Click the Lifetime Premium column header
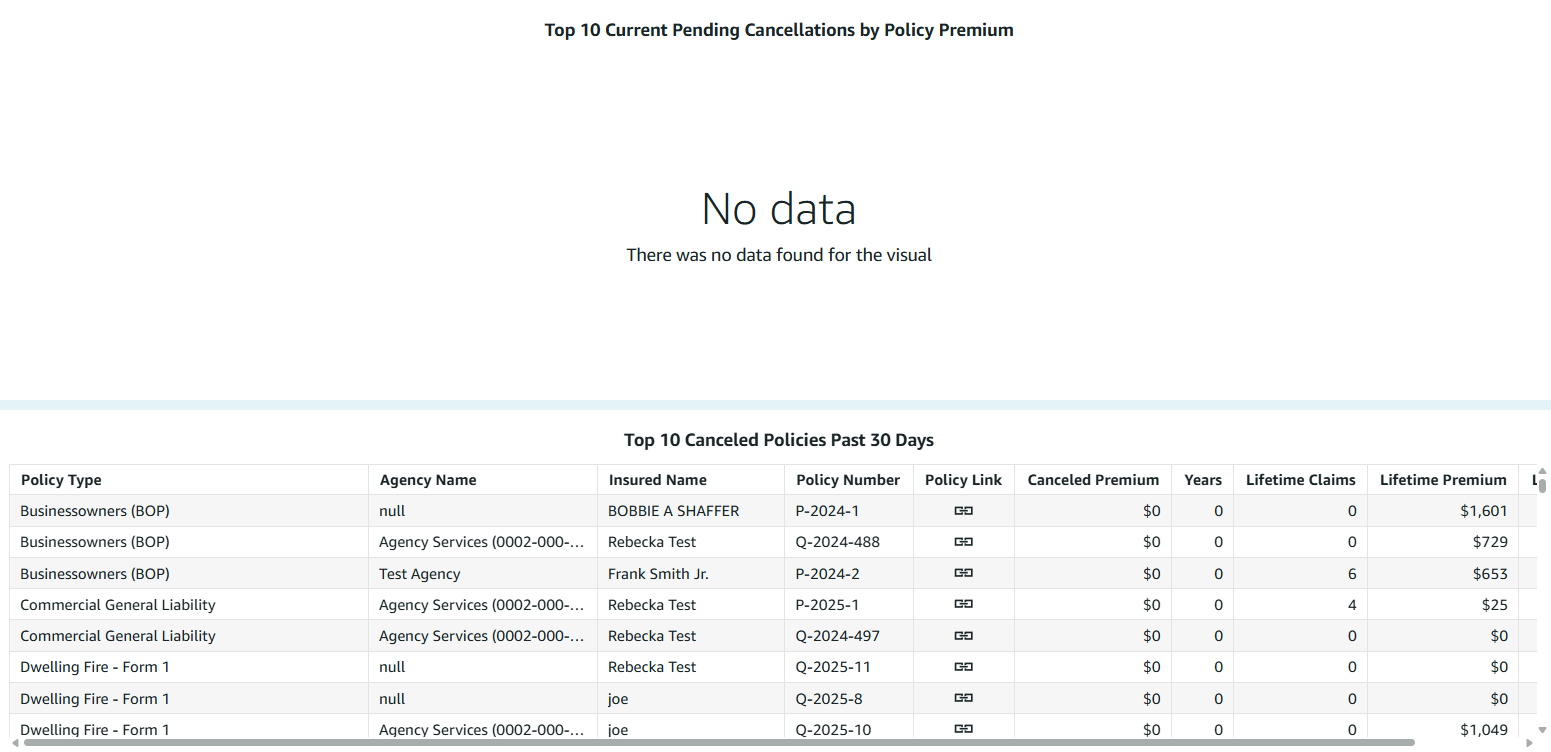Image resolution: width=1551 pixels, height=752 pixels. click(1442, 480)
